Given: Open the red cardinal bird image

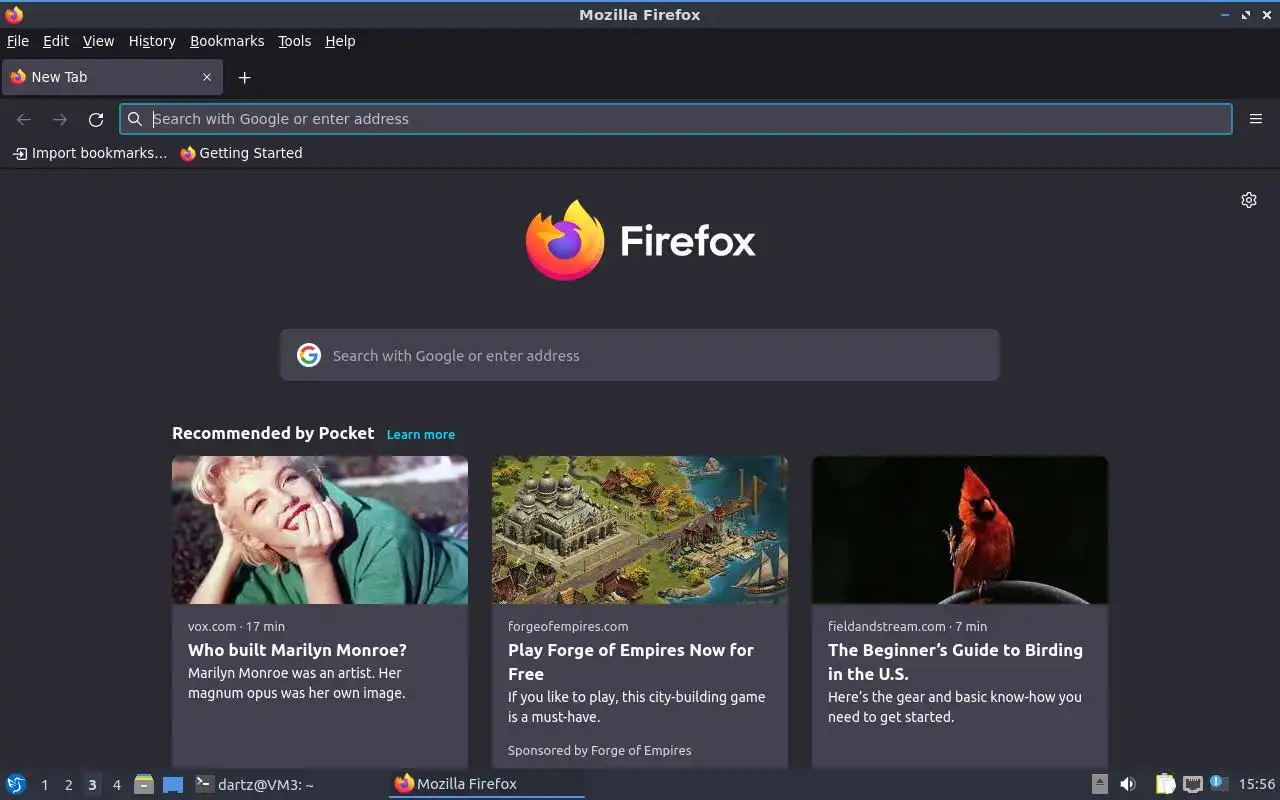Looking at the screenshot, I should 960,530.
